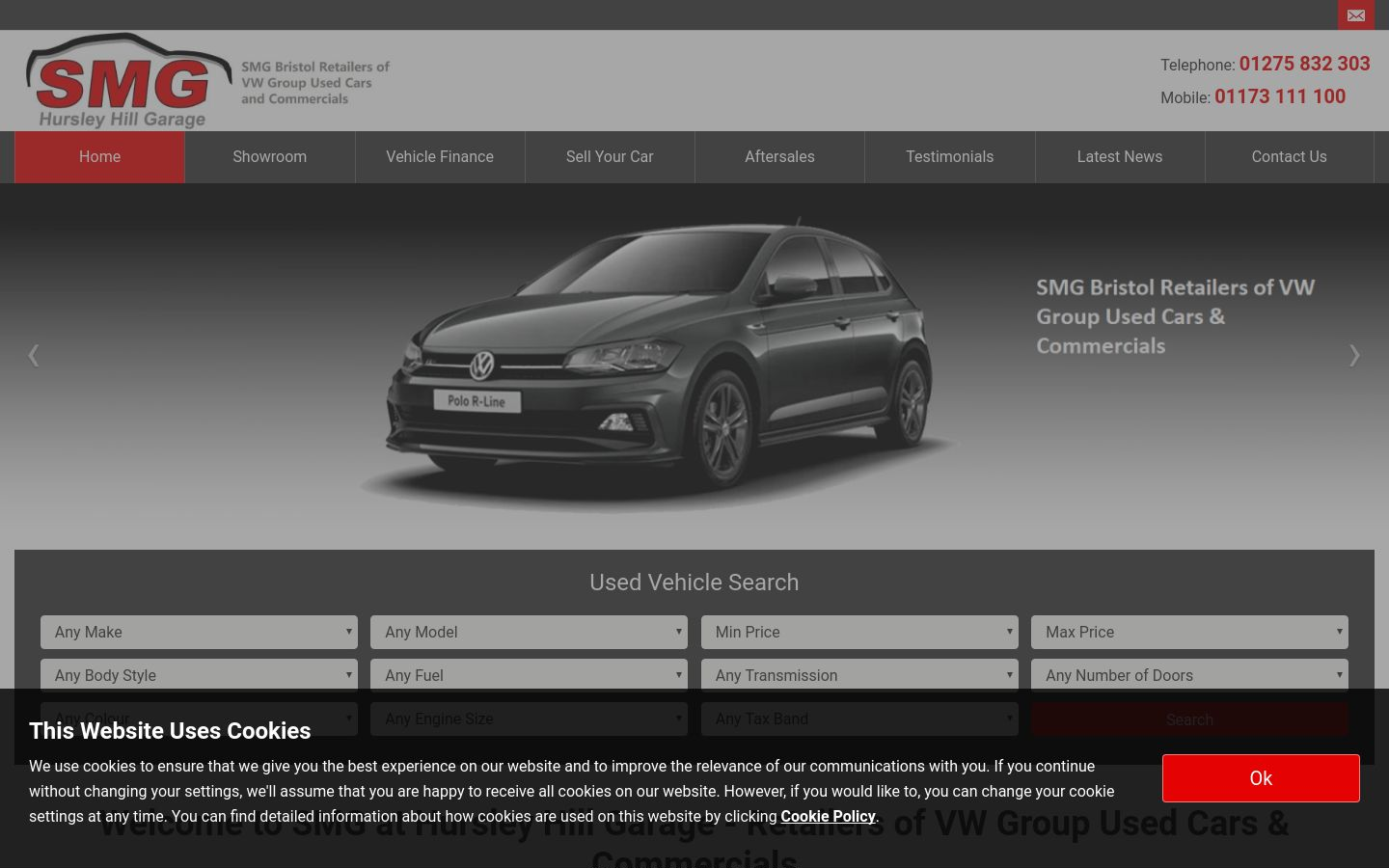This screenshot has width=1389, height=868.
Task: Call telephone number 01275 832 303
Action: 1304,64
